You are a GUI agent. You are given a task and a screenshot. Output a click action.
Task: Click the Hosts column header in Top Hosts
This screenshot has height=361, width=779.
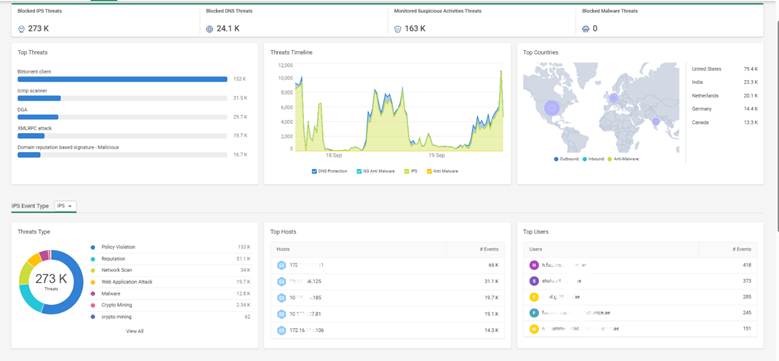359,249
